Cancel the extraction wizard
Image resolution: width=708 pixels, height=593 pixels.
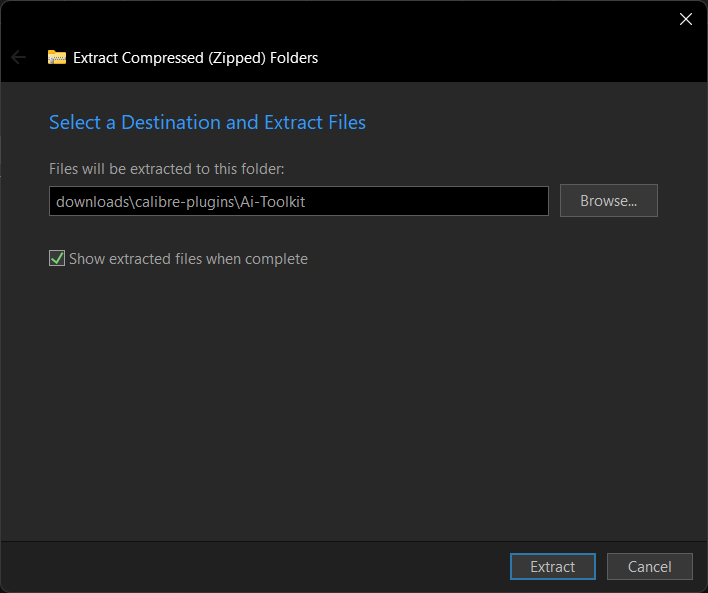(x=649, y=566)
